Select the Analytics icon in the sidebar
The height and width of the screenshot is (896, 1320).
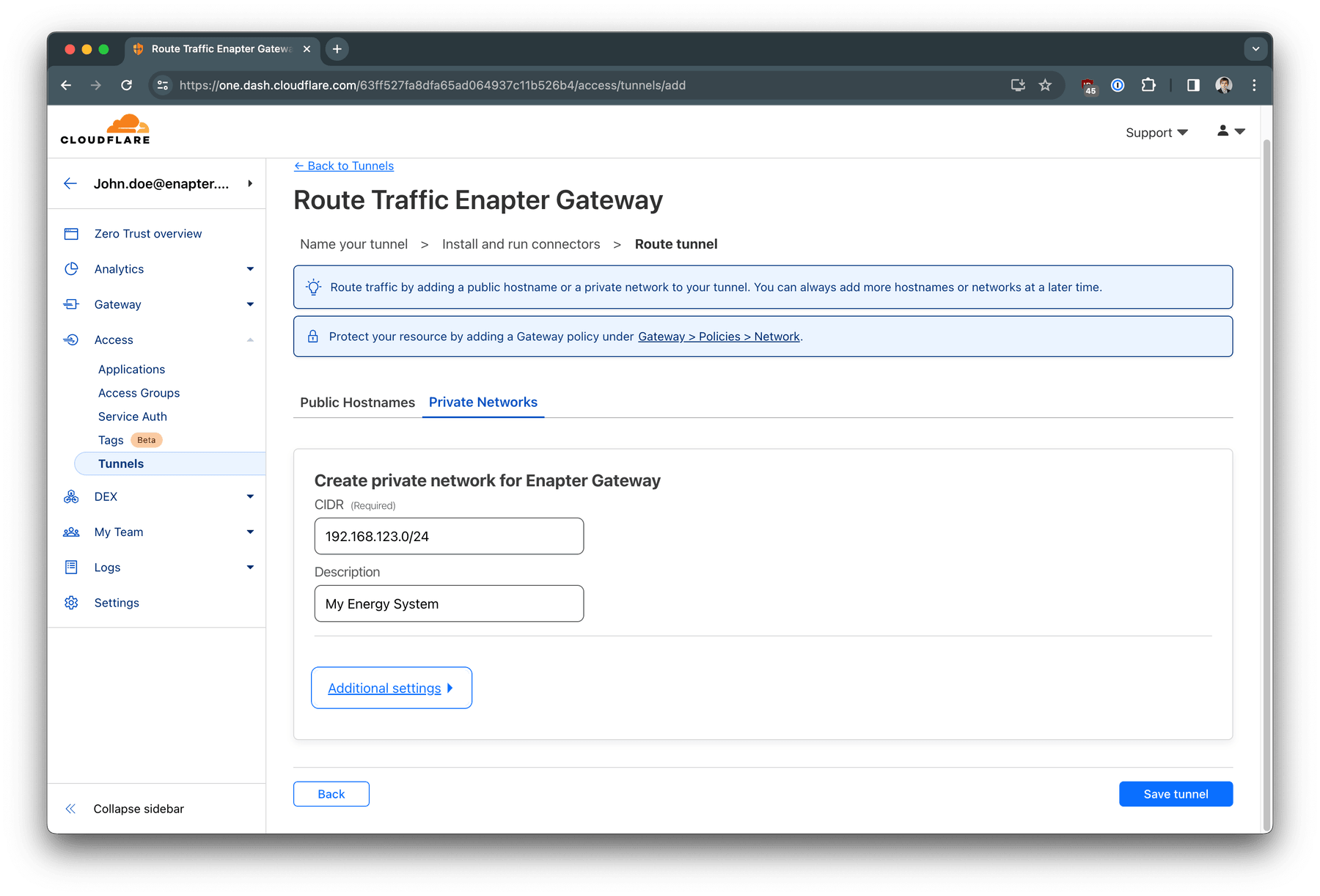coord(71,268)
